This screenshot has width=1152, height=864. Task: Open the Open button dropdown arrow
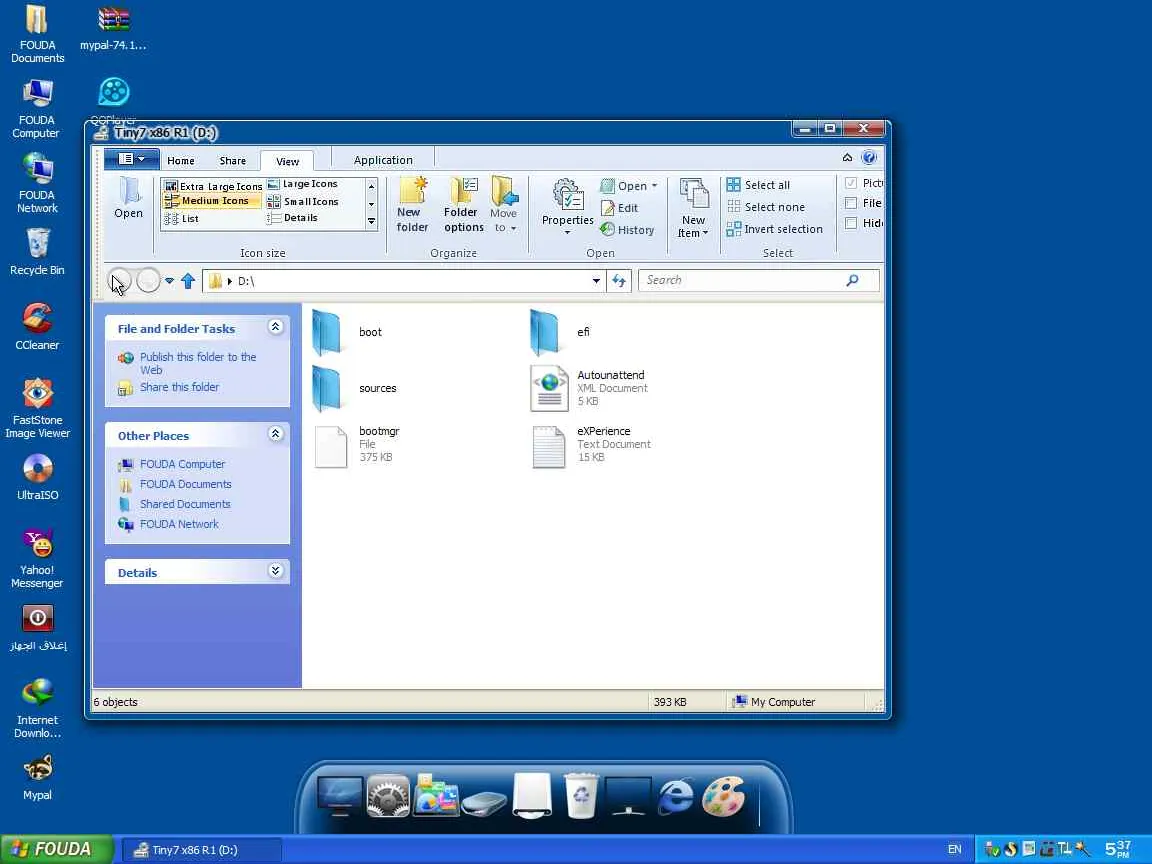click(655, 186)
